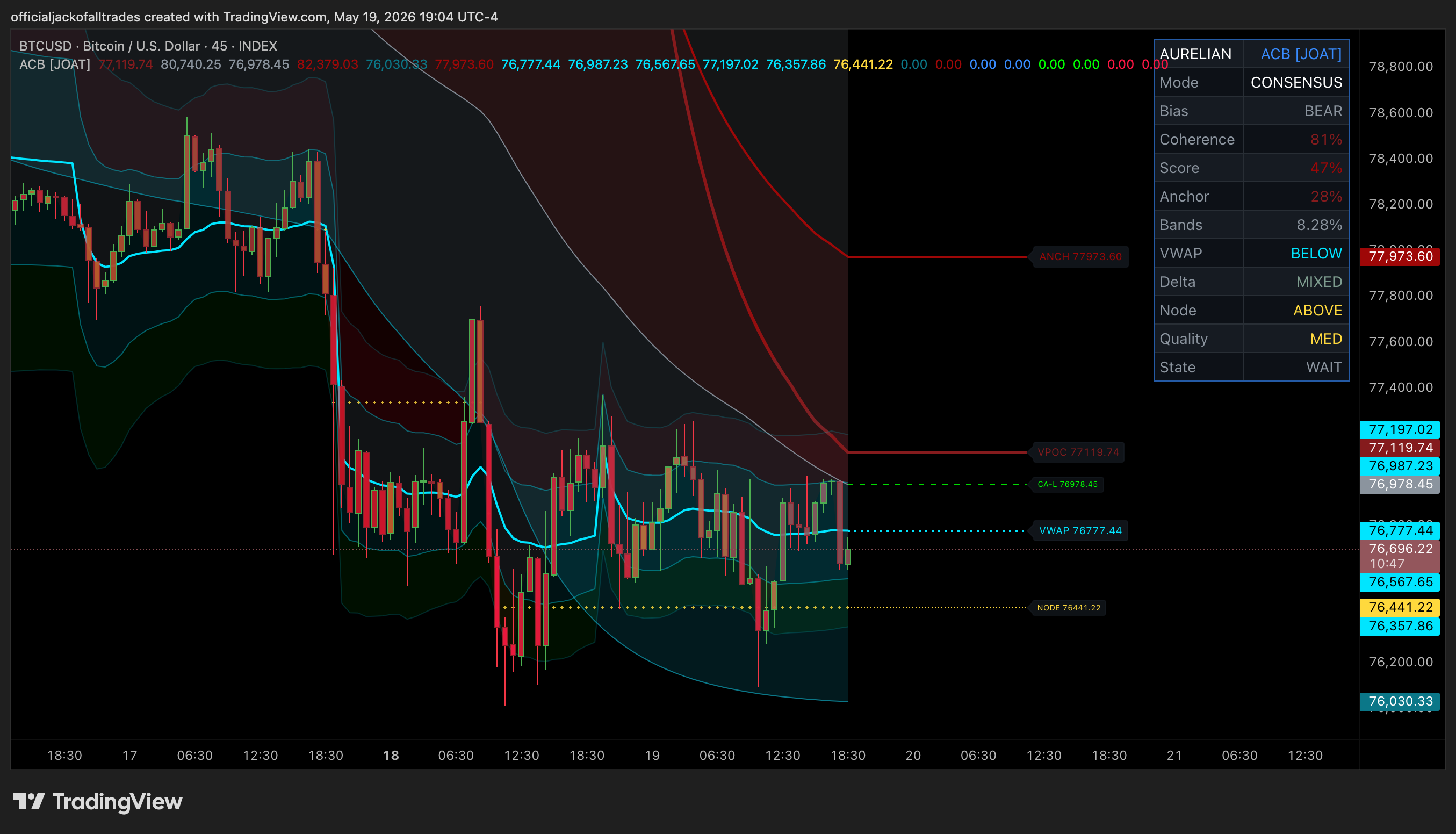Click the date 20 on the time axis
This screenshot has height=834, width=1456.
pos(913,755)
